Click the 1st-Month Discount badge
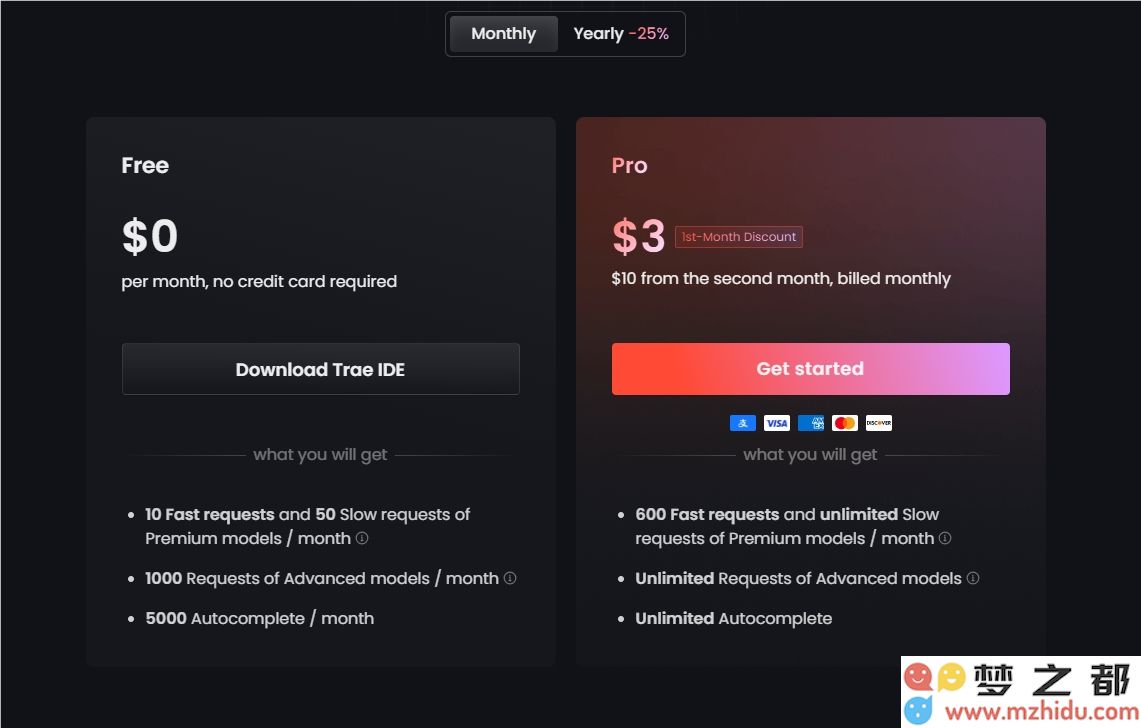1141x728 pixels. pos(739,237)
